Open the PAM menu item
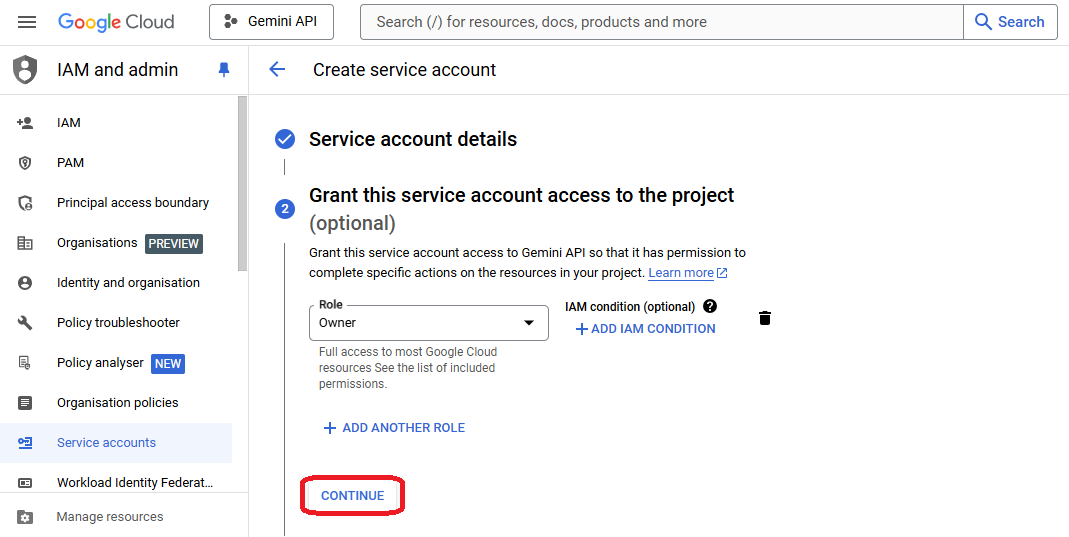Viewport: 1069px width, 537px height. coord(70,163)
